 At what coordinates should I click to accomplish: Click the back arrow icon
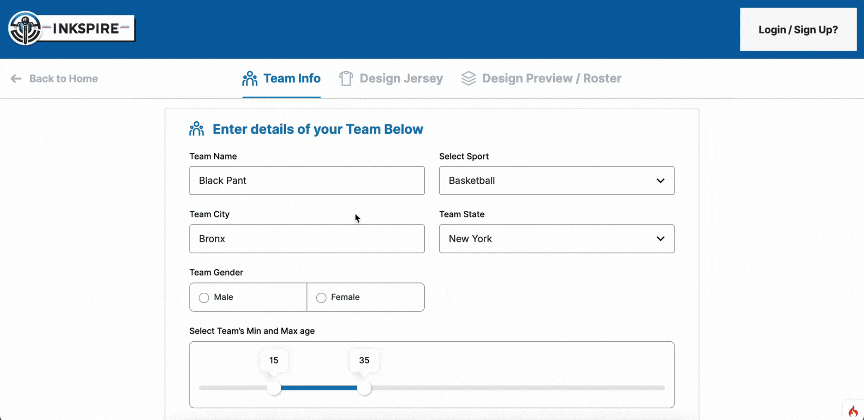(16, 78)
